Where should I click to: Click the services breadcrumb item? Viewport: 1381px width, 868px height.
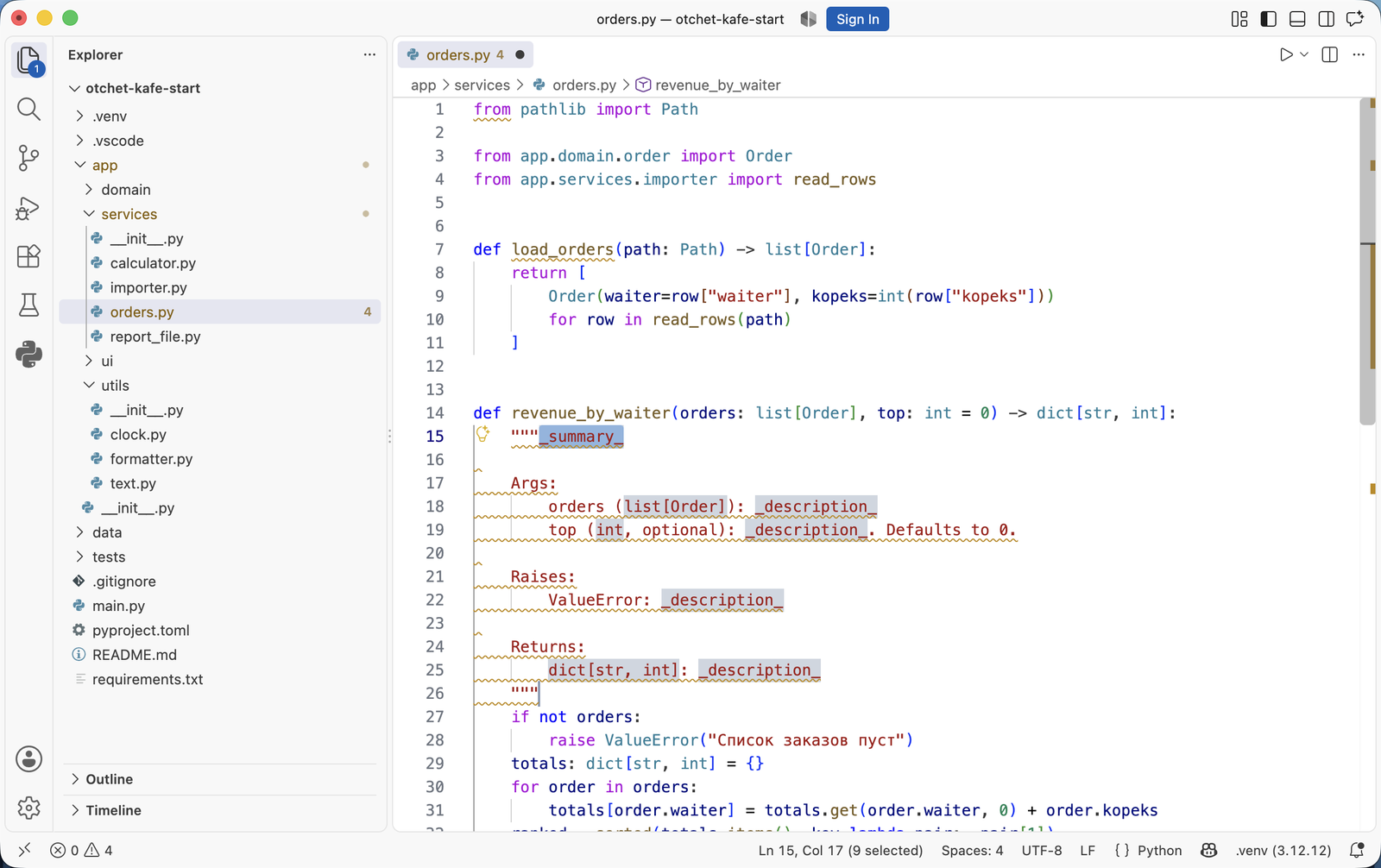point(482,85)
